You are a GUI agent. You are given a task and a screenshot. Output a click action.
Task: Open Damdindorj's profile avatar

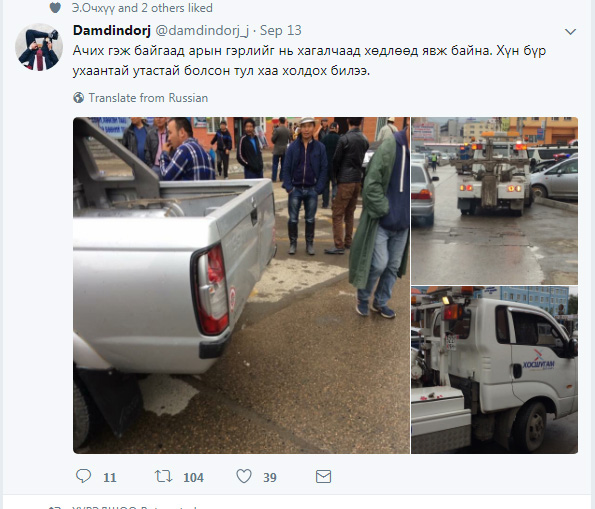click(39, 47)
